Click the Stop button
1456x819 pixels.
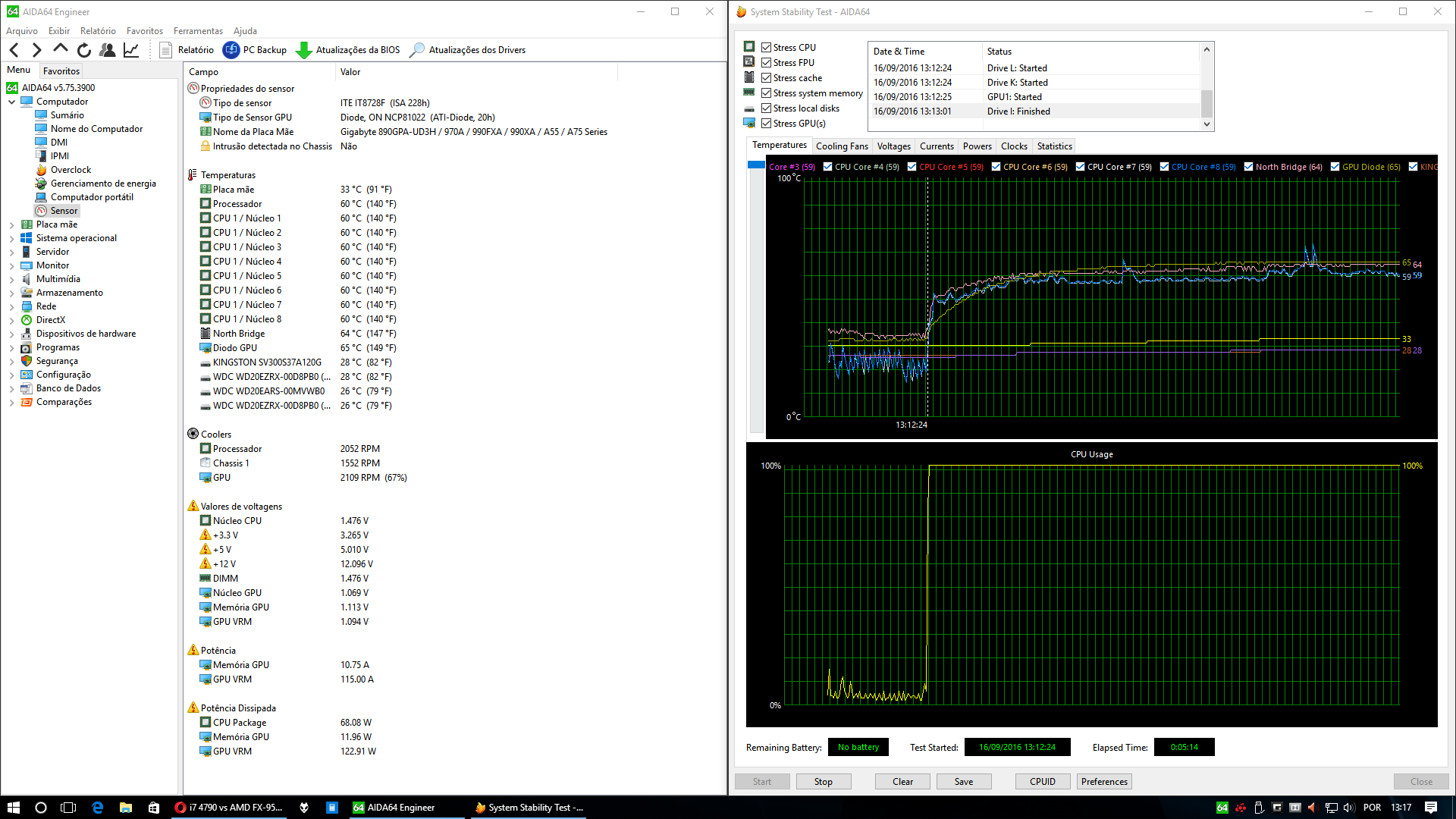tap(824, 782)
